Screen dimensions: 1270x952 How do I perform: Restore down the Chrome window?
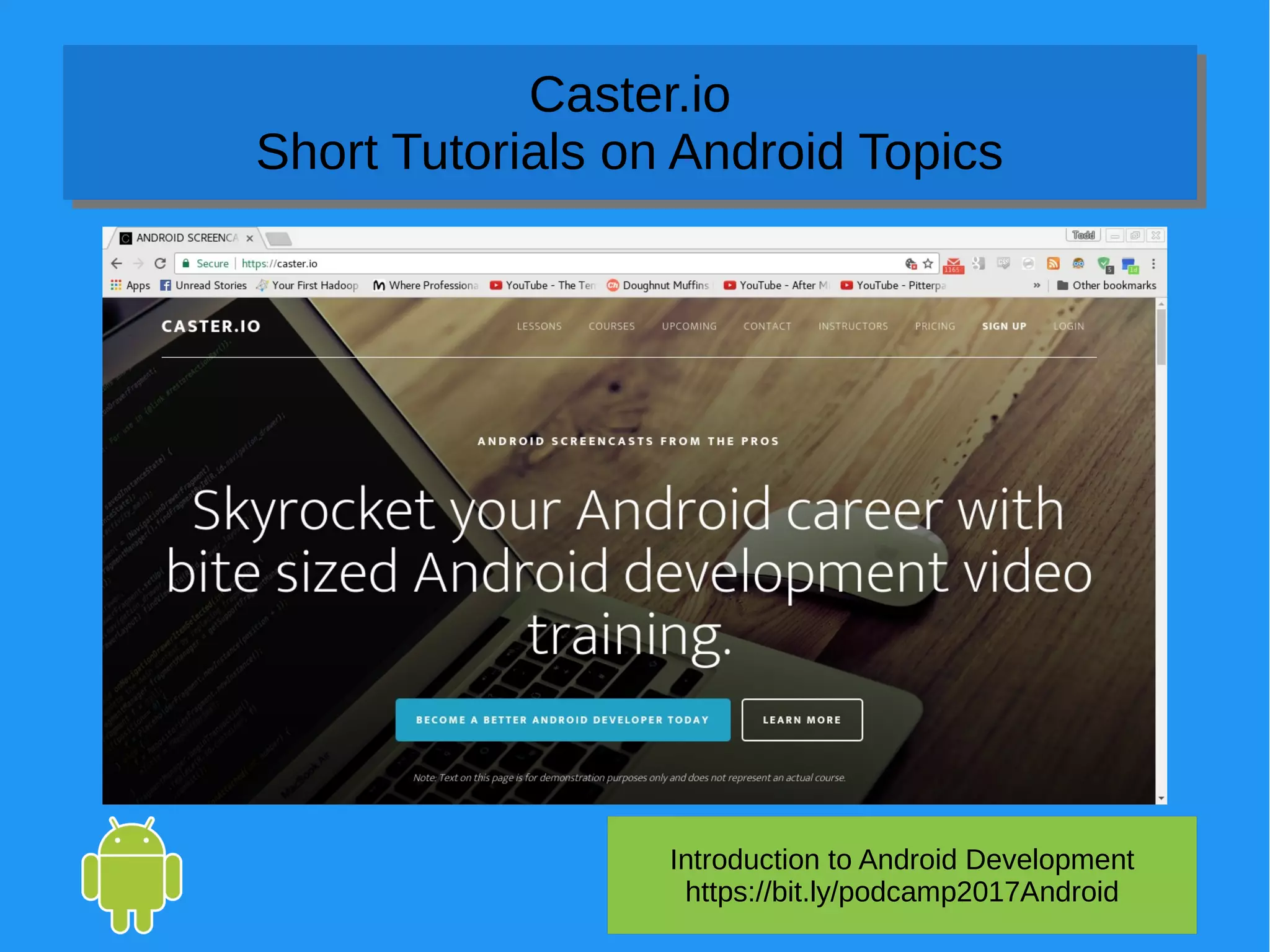1135,236
